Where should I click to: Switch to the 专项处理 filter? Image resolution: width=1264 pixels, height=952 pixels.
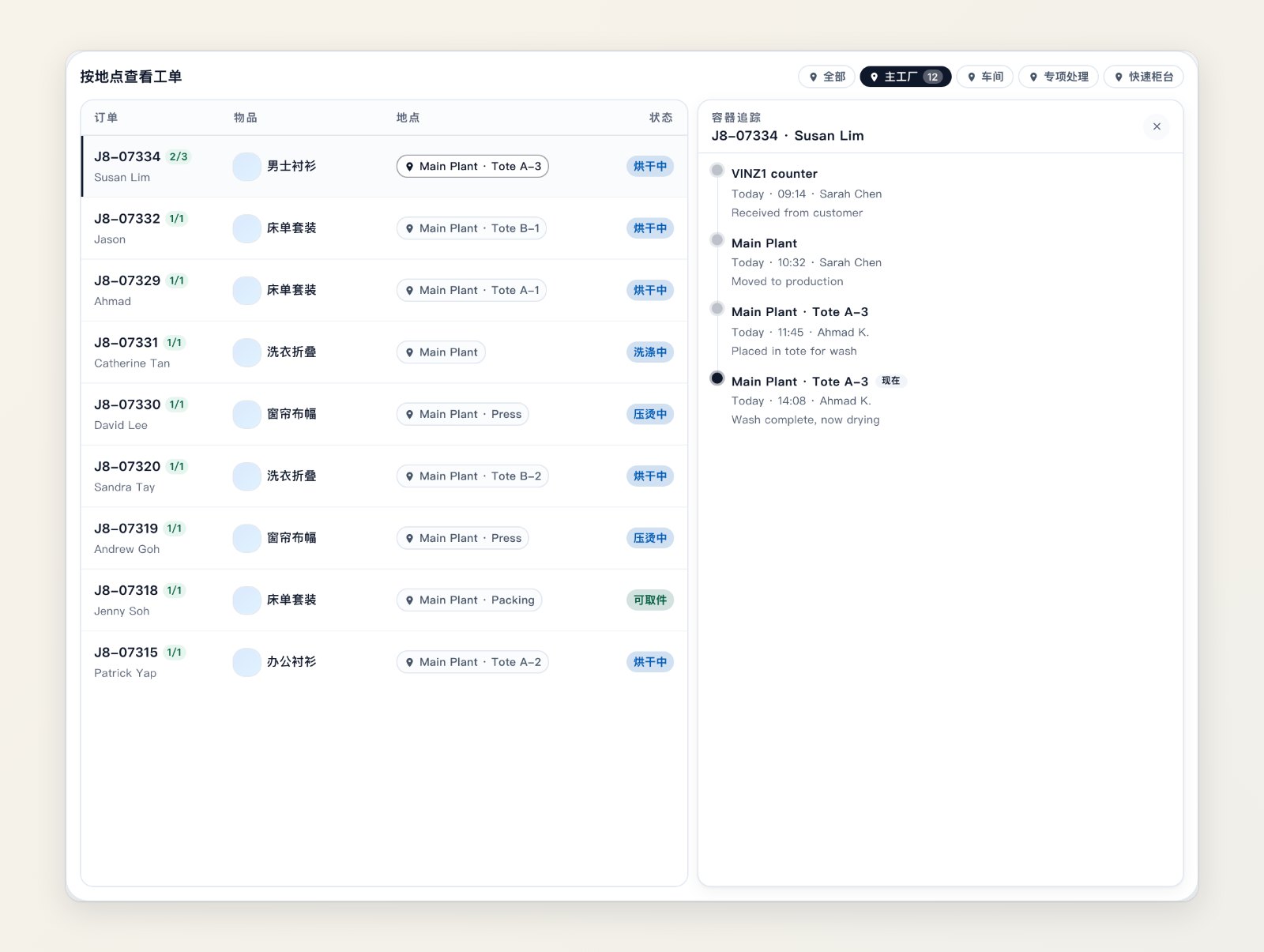pos(1059,77)
